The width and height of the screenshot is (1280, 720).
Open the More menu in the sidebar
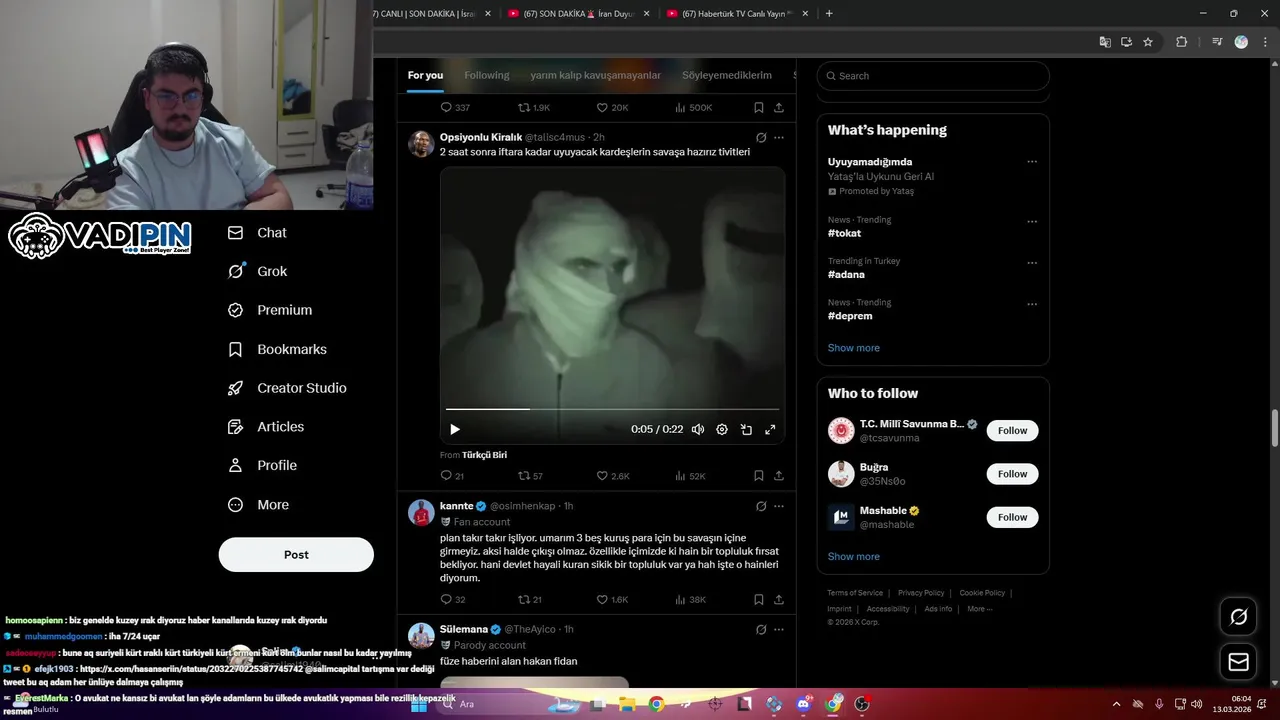(x=257, y=505)
